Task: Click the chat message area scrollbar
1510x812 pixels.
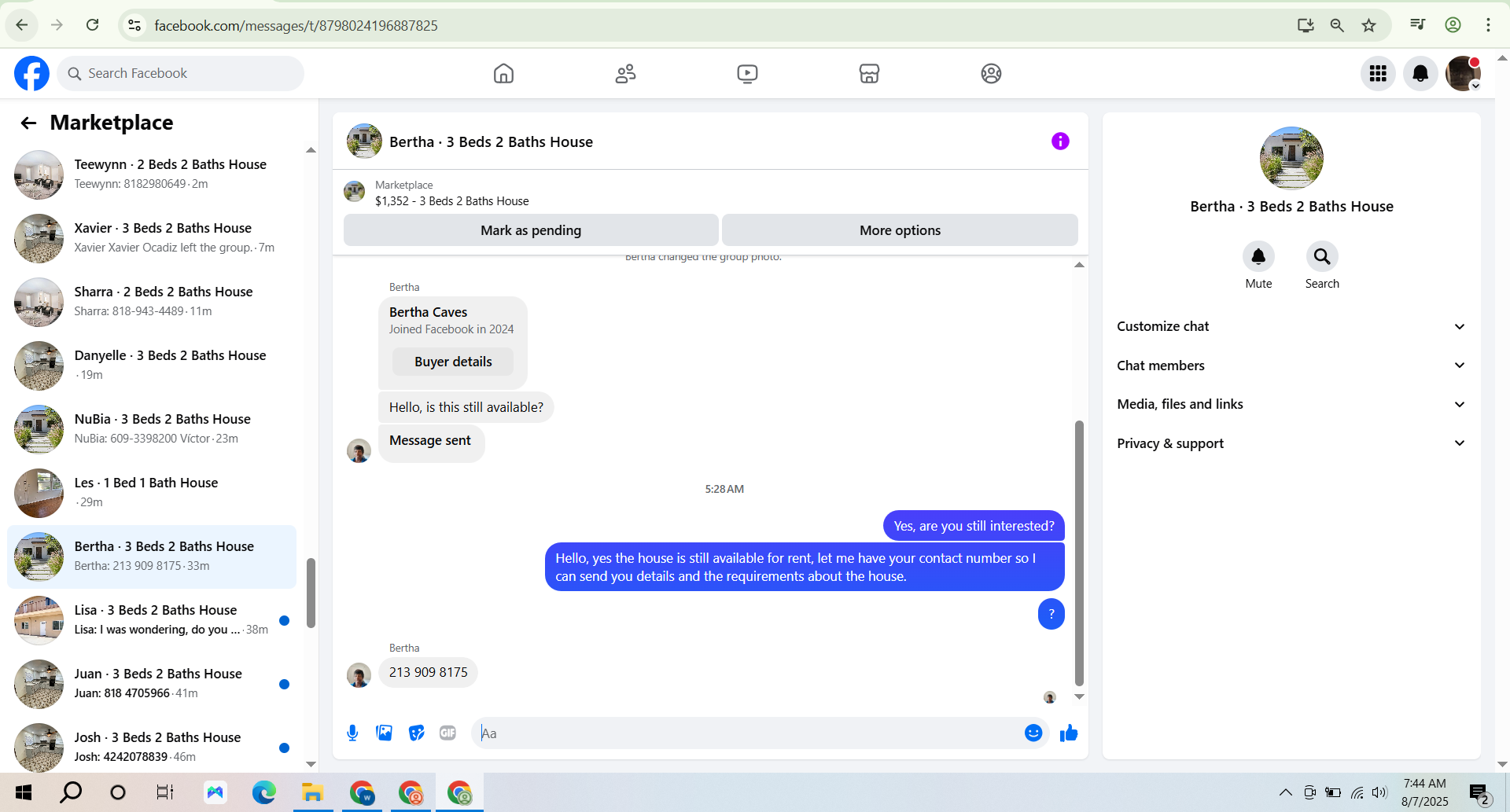Action: click(x=1079, y=553)
